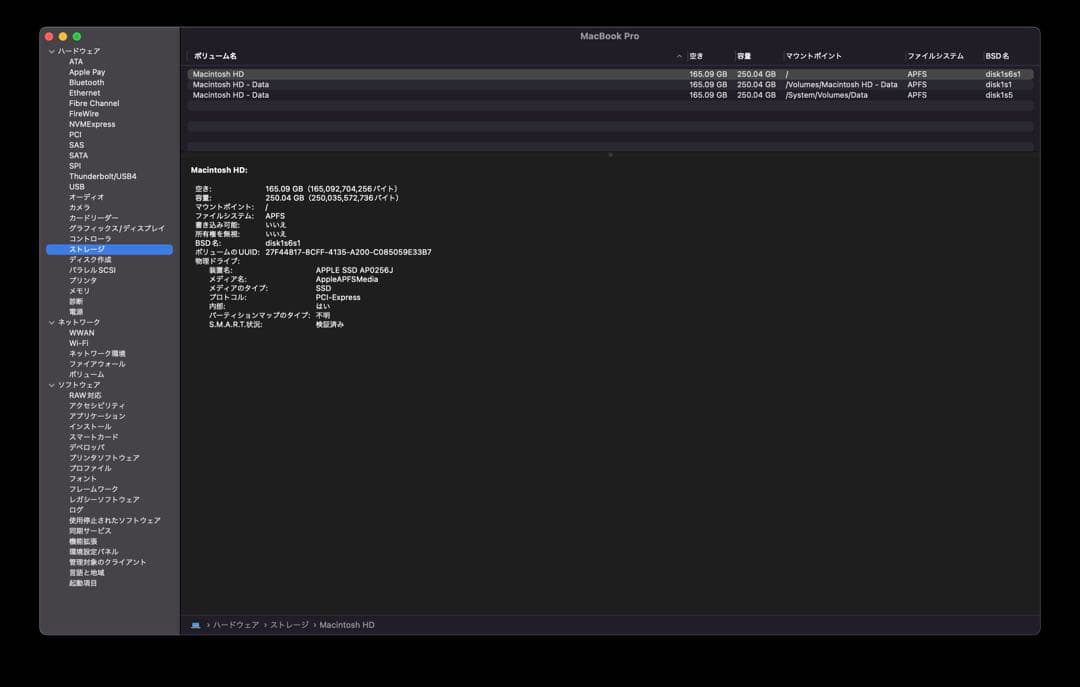Open the Bluetooth hardware entry
This screenshot has width=1080, height=687.
(86, 83)
